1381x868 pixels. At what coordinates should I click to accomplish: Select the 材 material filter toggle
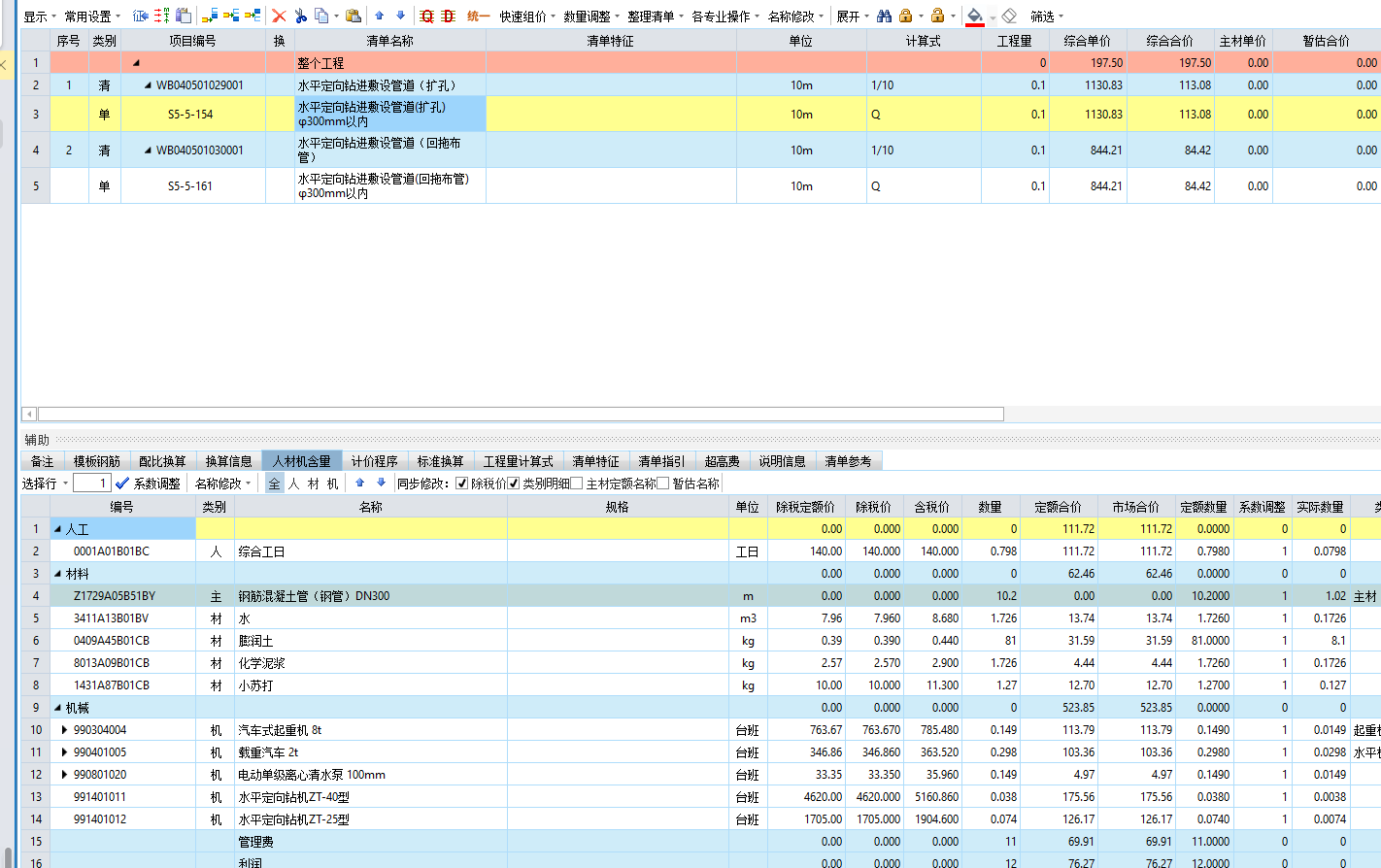click(x=313, y=483)
